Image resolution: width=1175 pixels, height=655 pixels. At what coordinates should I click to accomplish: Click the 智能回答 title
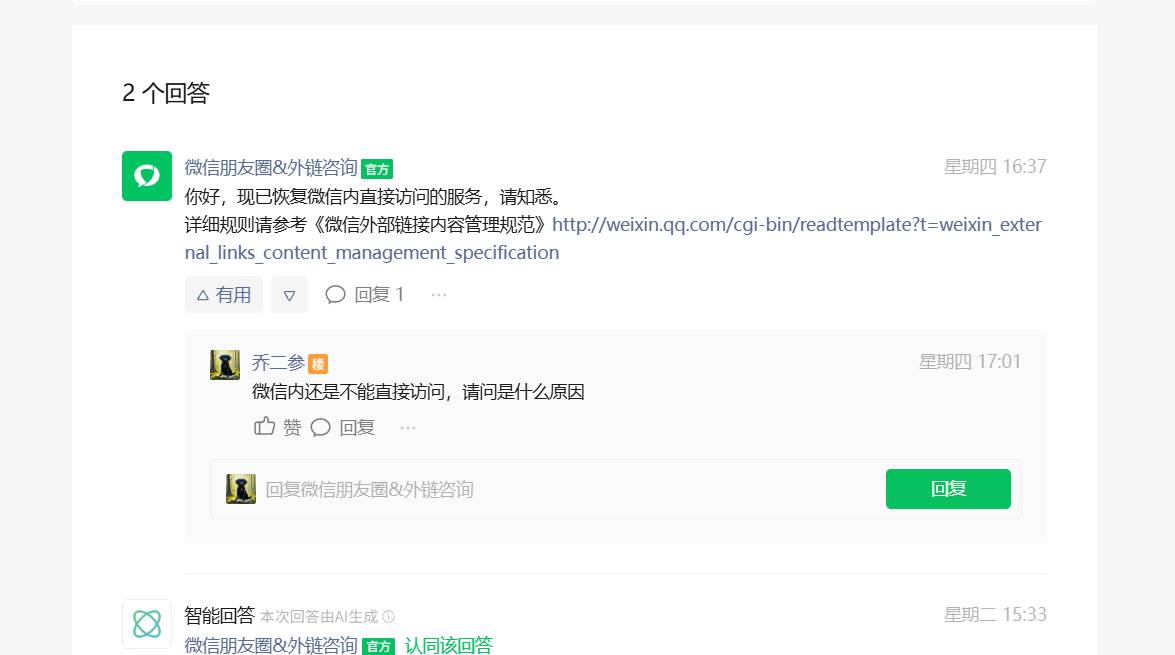(x=220, y=616)
